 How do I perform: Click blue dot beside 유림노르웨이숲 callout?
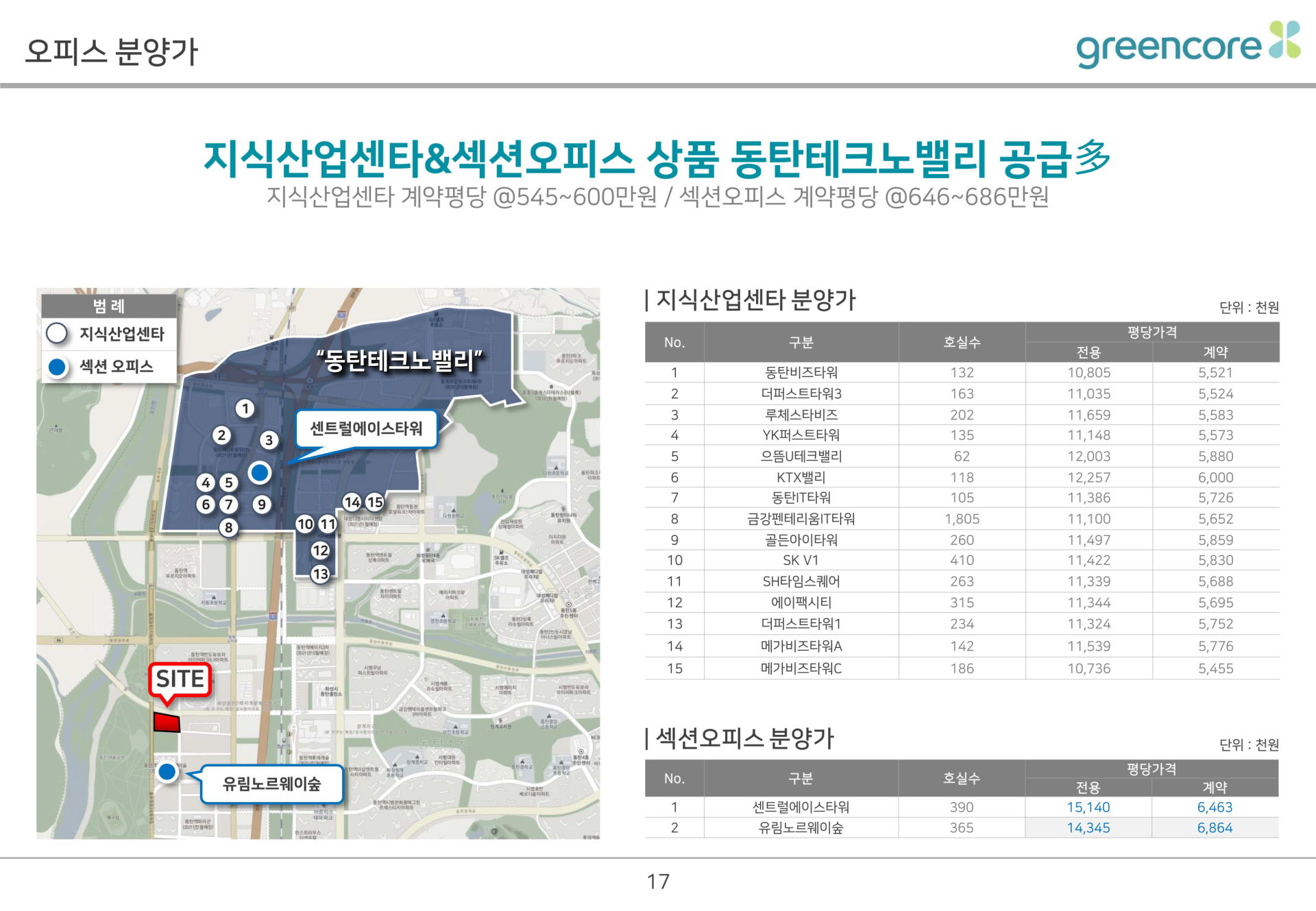click(x=167, y=772)
